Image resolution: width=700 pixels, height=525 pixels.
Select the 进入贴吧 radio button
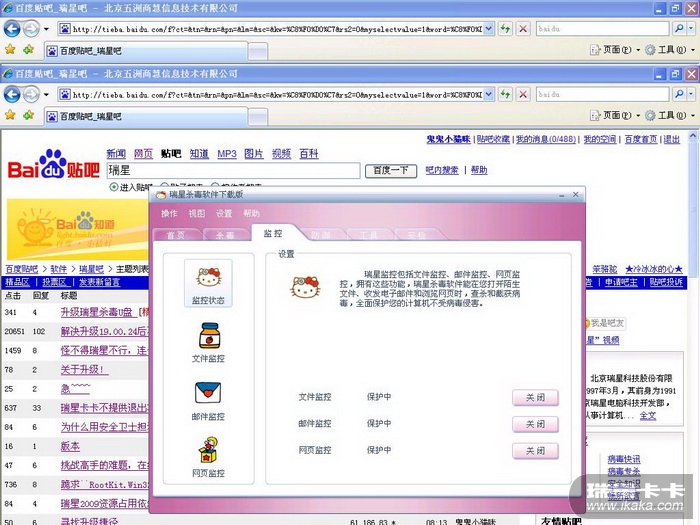click(x=114, y=187)
